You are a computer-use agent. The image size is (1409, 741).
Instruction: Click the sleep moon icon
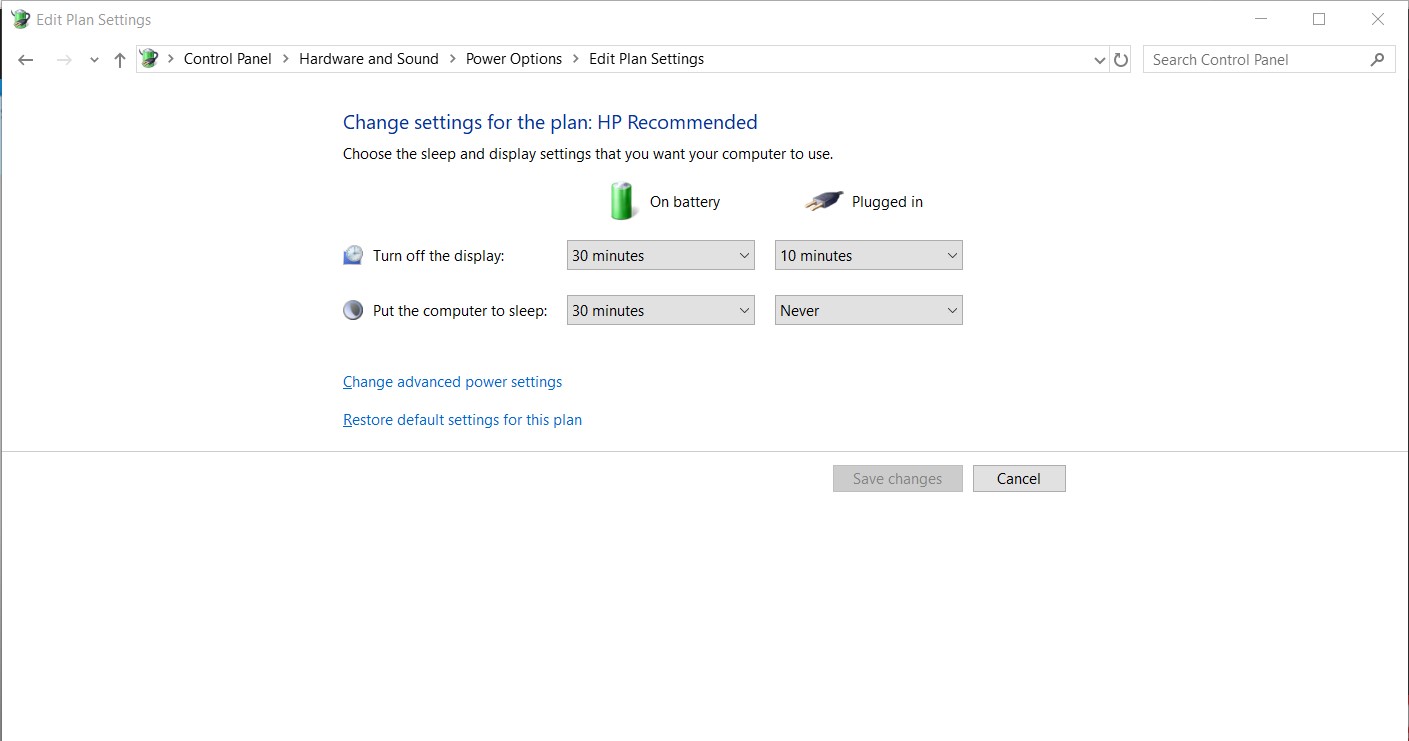click(353, 310)
